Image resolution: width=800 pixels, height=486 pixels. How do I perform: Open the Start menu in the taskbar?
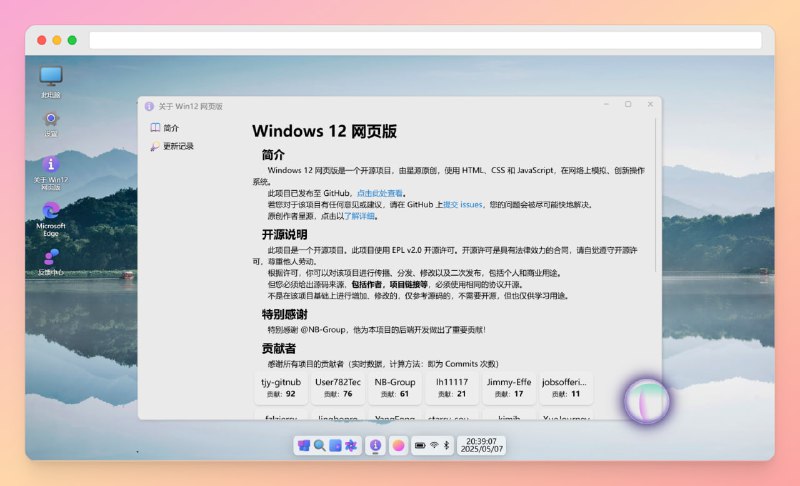click(x=304, y=446)
